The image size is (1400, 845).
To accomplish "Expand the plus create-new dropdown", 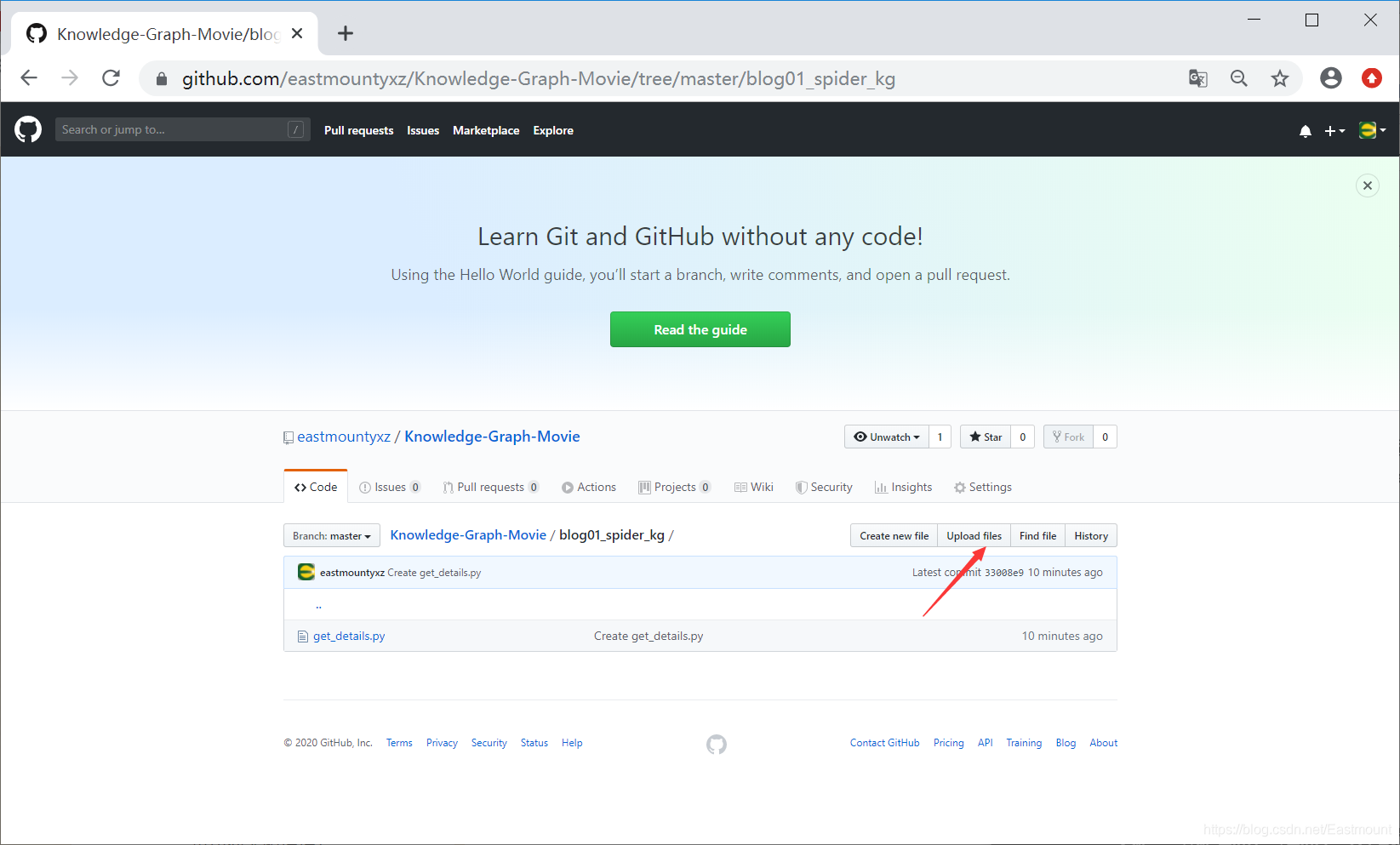I will [x=1334, y=131].
